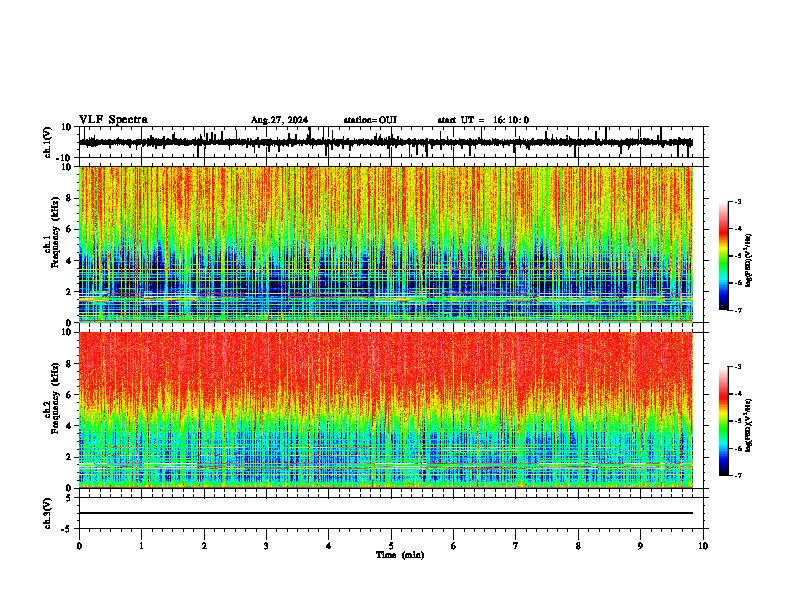Click the "station=OUJ" header label

point(370,120)
